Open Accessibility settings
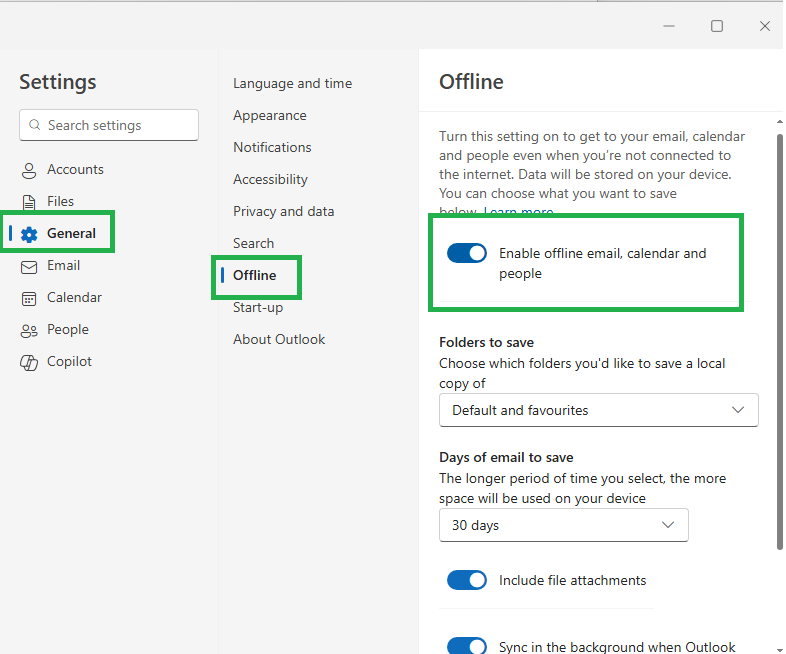Viewport: 786px width, 654px height. pos(270,179)
